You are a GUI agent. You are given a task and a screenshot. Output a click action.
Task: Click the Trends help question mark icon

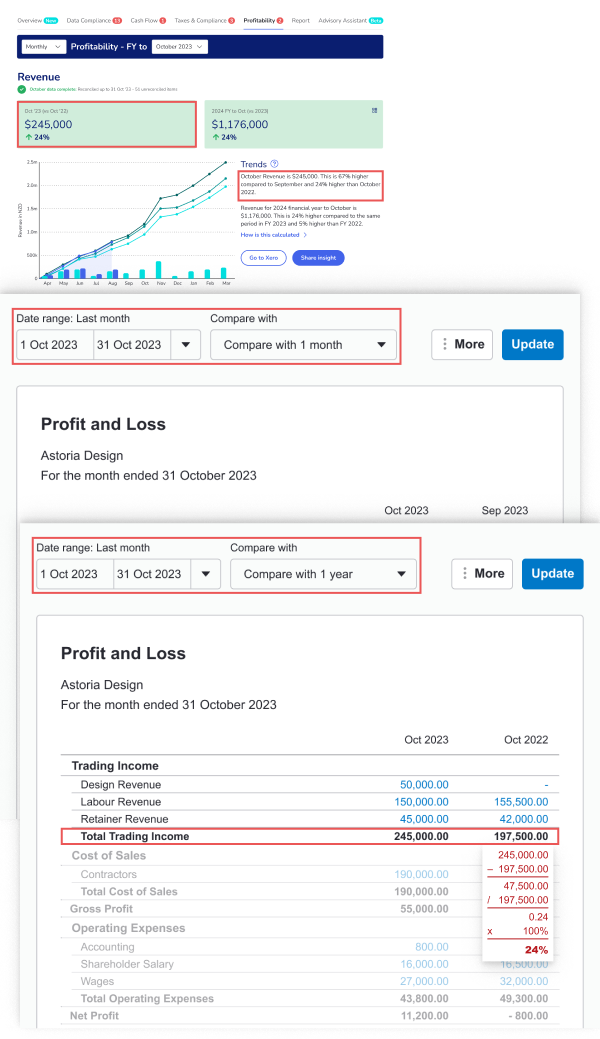click(x=274, y=164)
